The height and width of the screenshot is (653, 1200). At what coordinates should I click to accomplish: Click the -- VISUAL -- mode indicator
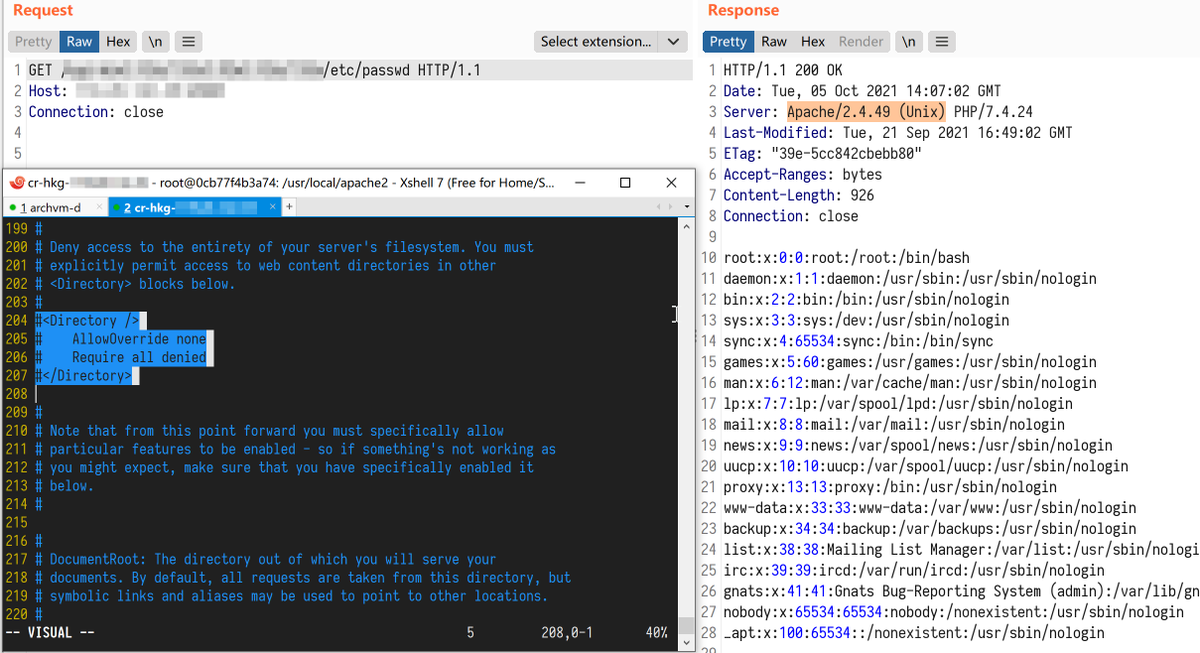pos(50,633)
